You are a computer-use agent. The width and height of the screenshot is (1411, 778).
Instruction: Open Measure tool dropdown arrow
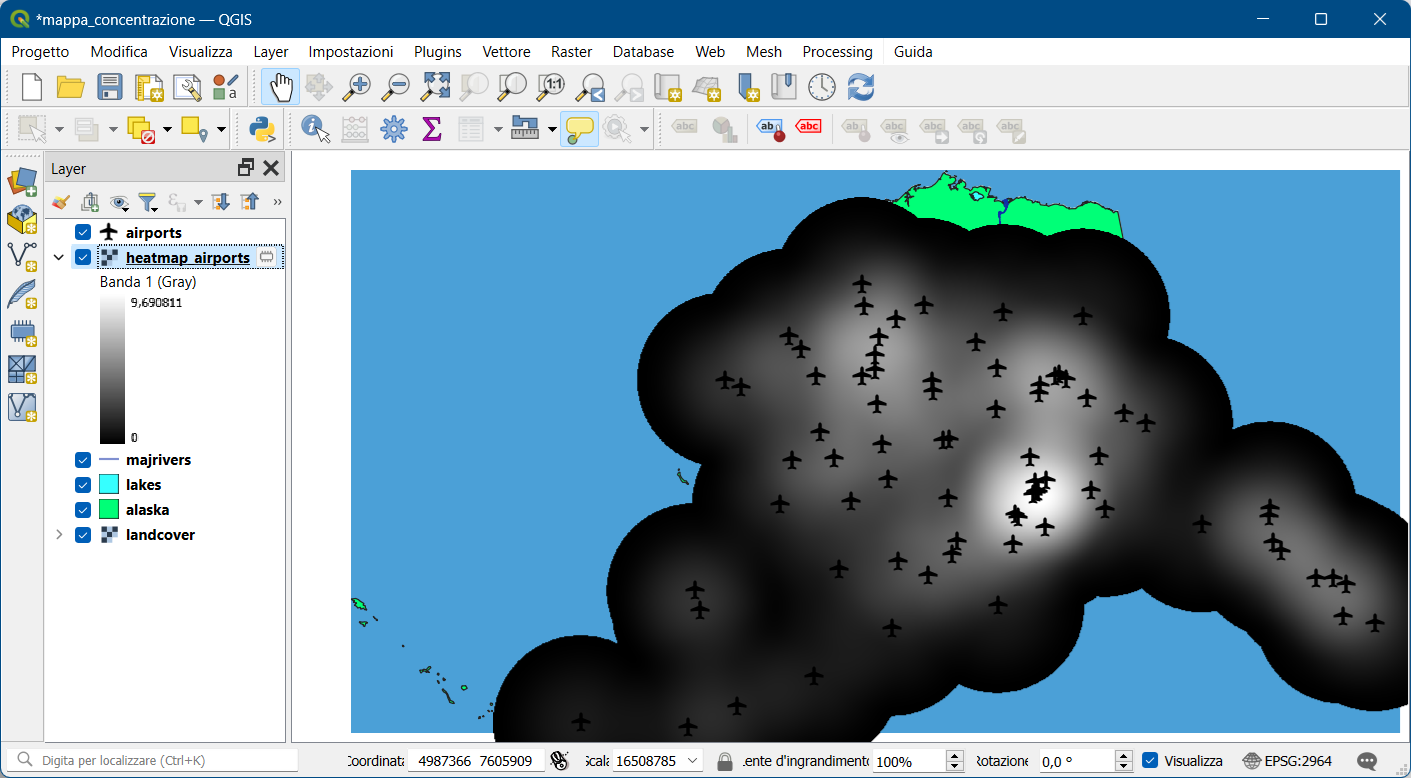pos(552,129)
